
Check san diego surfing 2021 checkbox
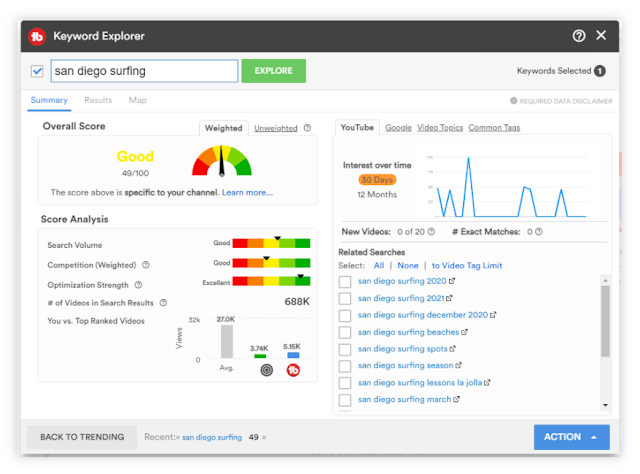click(x=345, y=298)
